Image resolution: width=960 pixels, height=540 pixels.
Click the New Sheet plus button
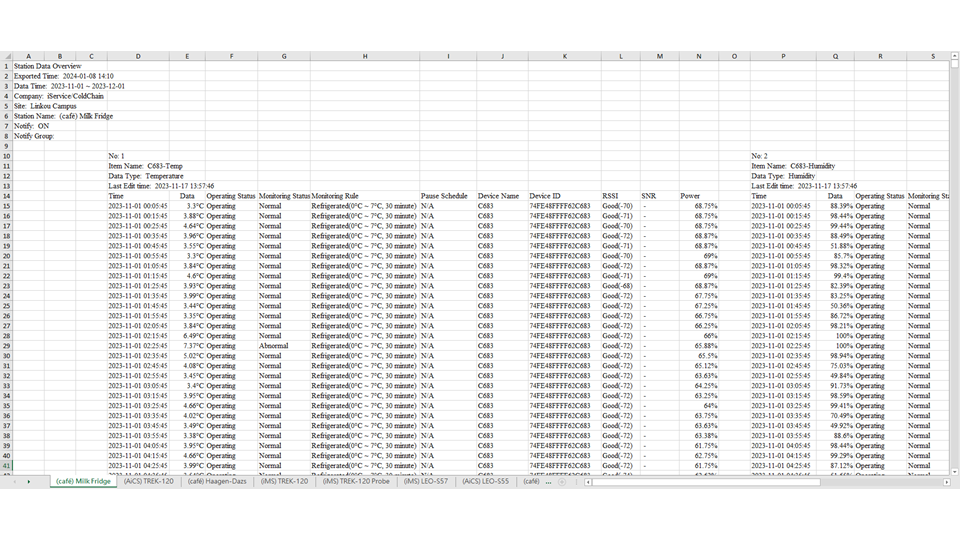[x=562, y=481]
